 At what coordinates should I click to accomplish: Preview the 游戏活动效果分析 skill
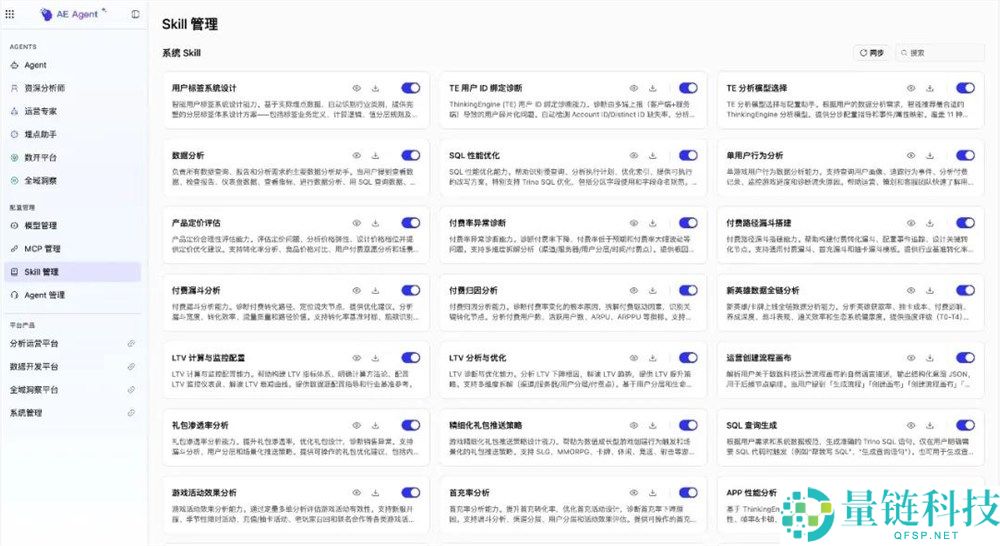[357, 493]
